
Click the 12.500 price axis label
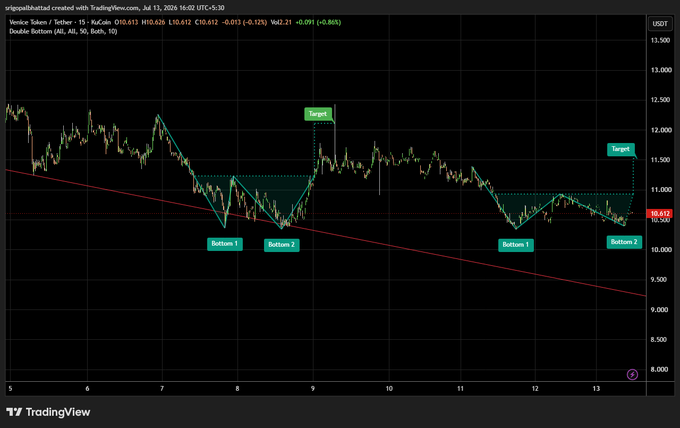pyautogui.click(x=660, y=100)
